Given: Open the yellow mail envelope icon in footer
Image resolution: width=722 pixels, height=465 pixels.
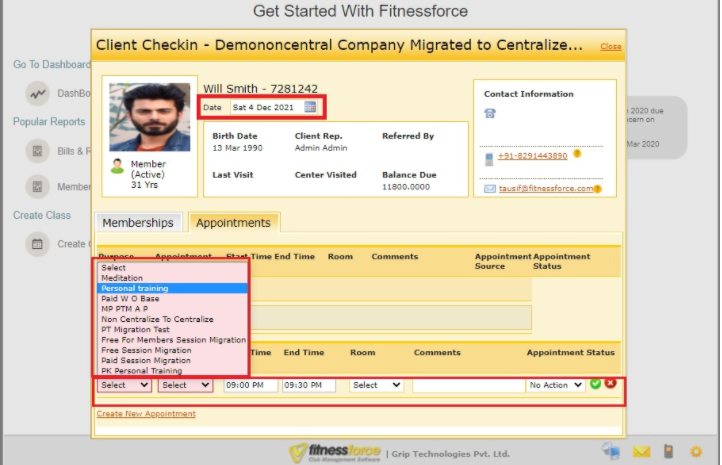Looking at the screenshot, I should tap(641, 452).
